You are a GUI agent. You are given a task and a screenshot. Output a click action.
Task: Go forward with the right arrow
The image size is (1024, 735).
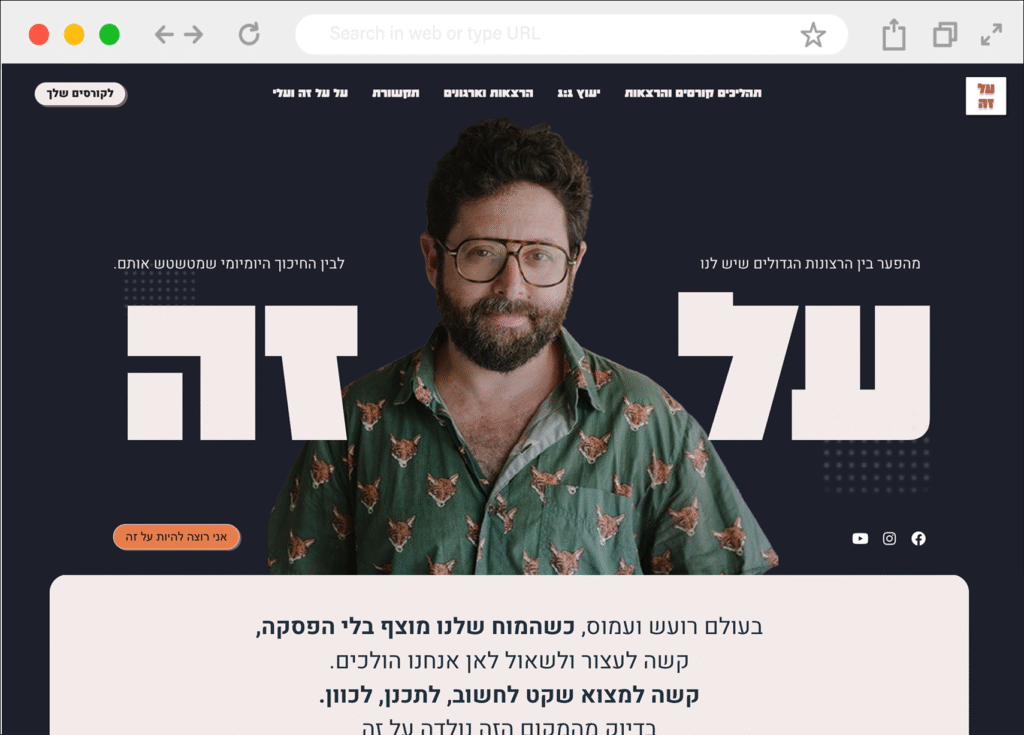click(193, 34)
